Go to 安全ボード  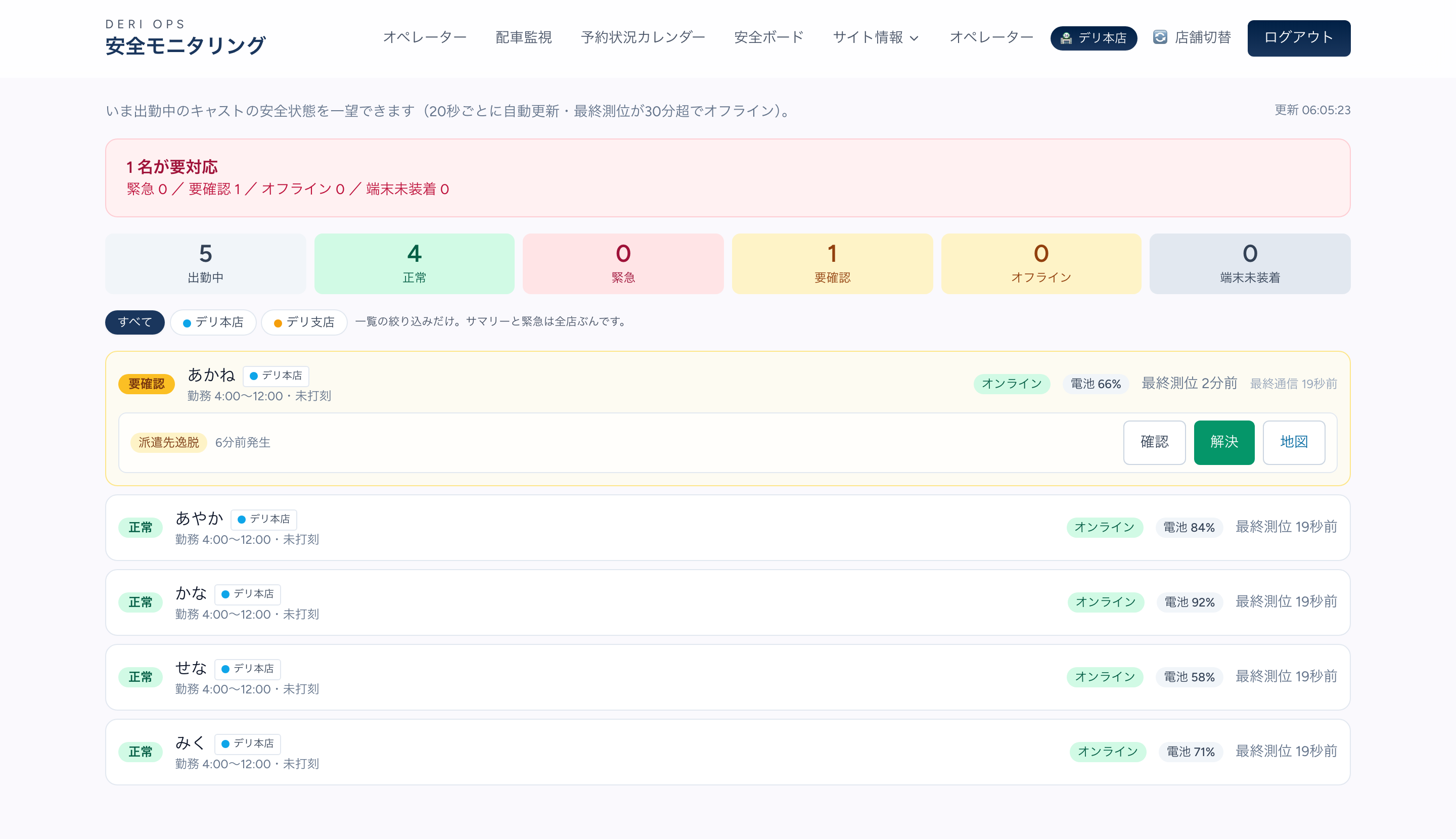tap(768, 37)
